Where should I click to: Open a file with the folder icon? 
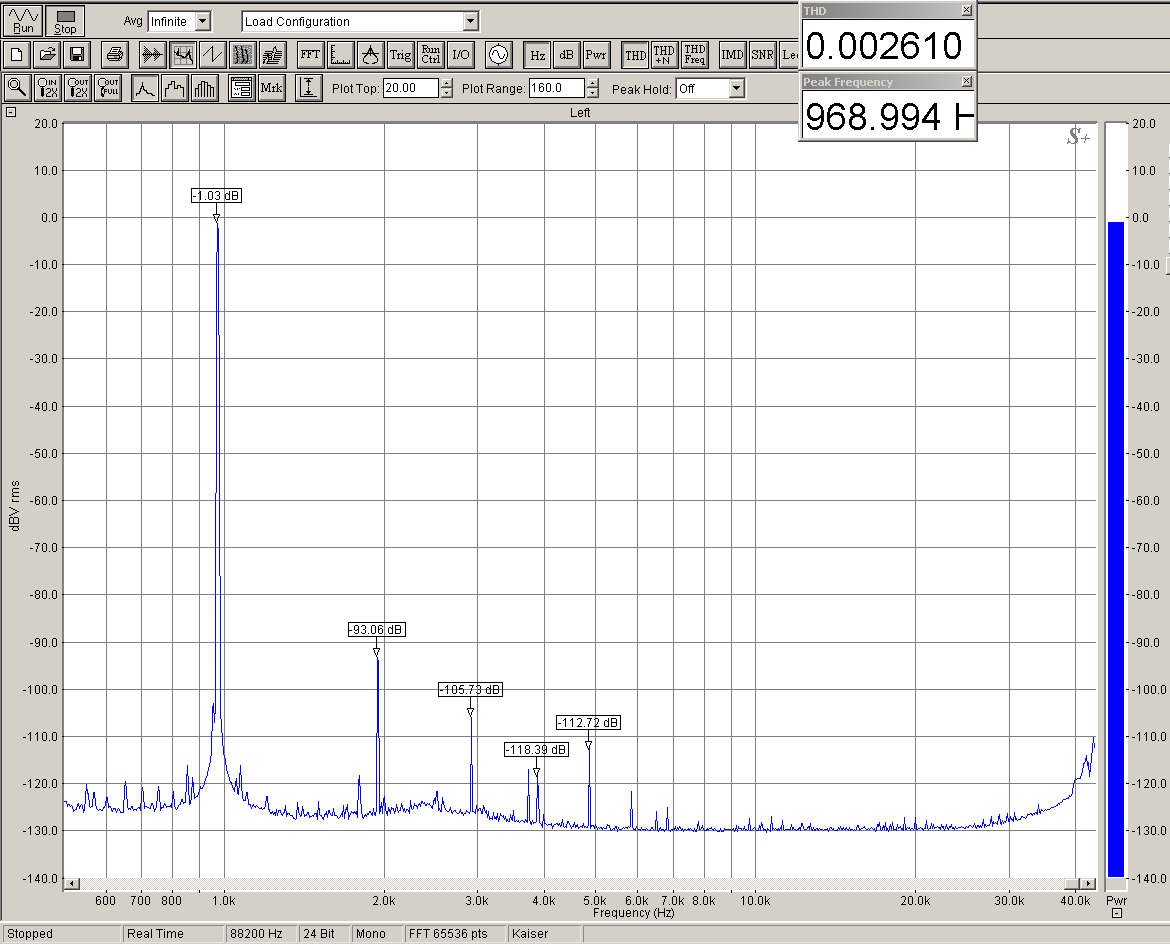[x=47, y=54]
